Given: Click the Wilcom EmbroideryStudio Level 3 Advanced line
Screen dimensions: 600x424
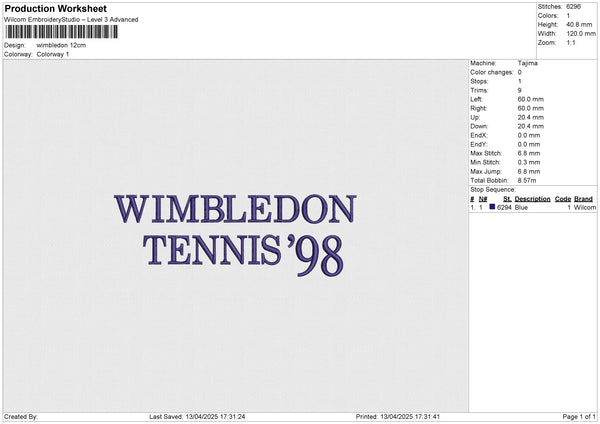Looking at the screenshot, I should [71, 20].
